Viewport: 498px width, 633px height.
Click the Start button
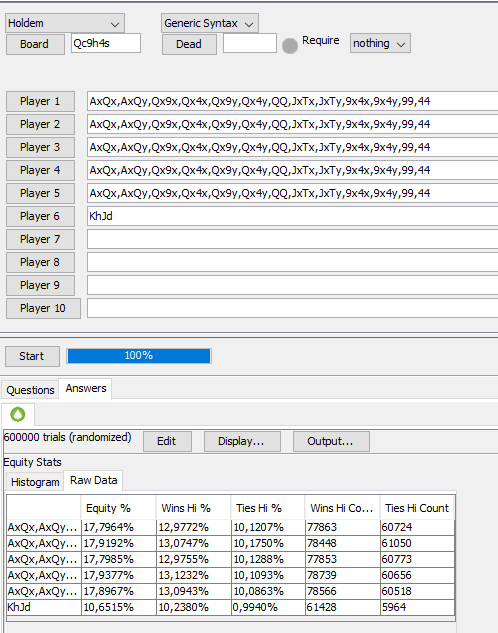coord(32,356)
